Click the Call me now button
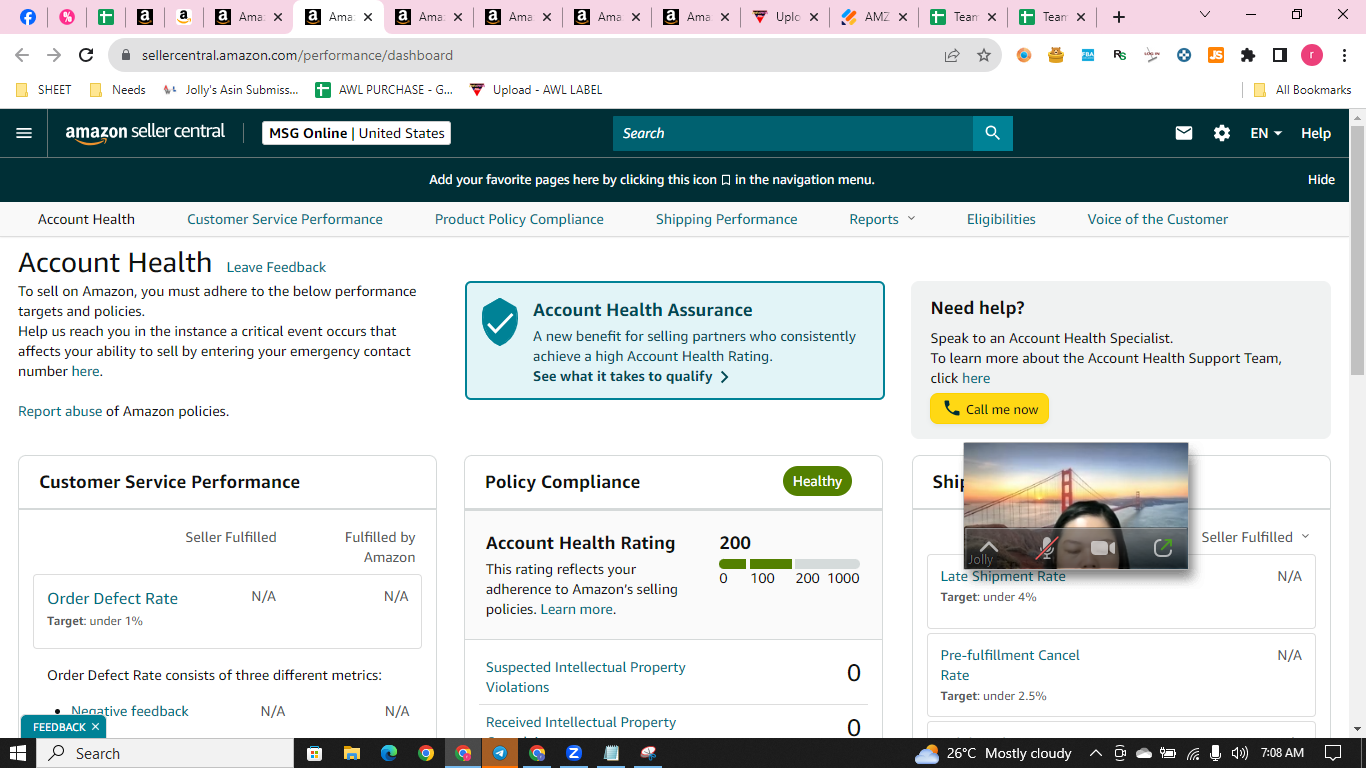Viewport: 1366px width, 768px height. tap(989, 409)
